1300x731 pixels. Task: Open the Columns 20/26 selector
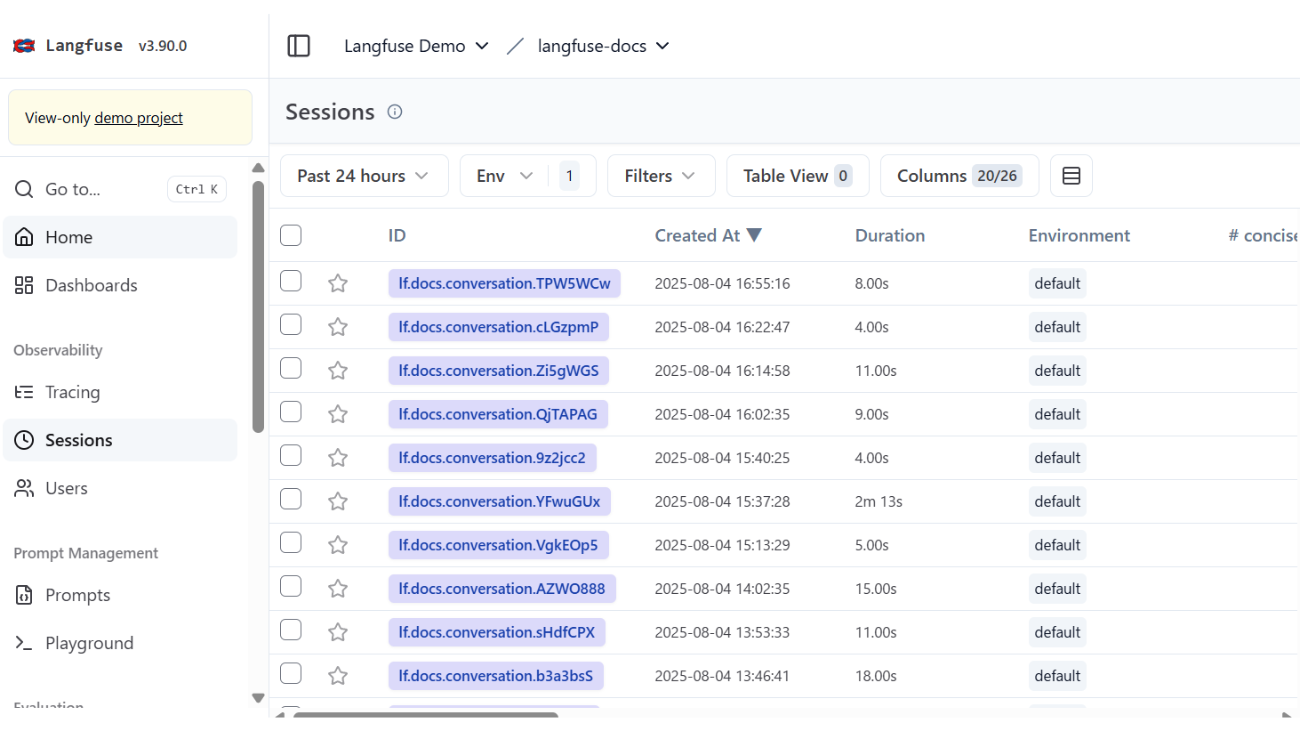point(959,176)
